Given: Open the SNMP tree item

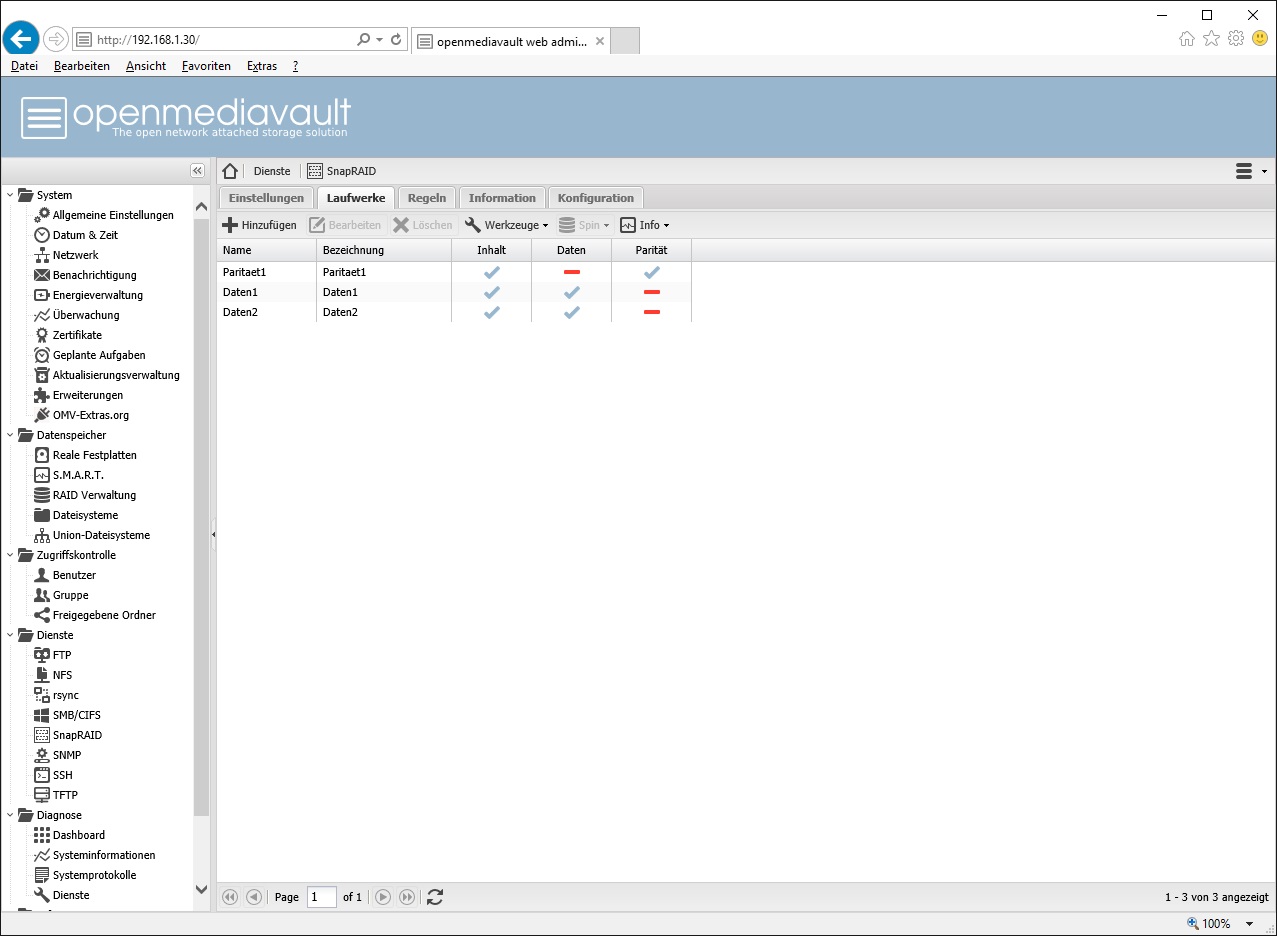Looking at the screenshot, I should 67,755.
